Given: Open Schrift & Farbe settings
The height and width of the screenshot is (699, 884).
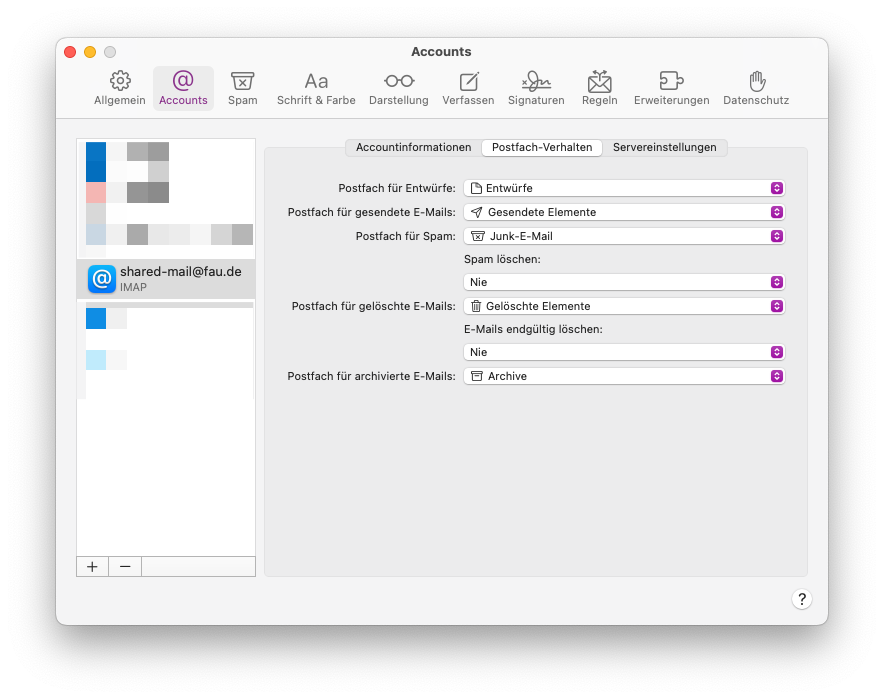Looking at the screenshot, I should (x=316, y=88).
